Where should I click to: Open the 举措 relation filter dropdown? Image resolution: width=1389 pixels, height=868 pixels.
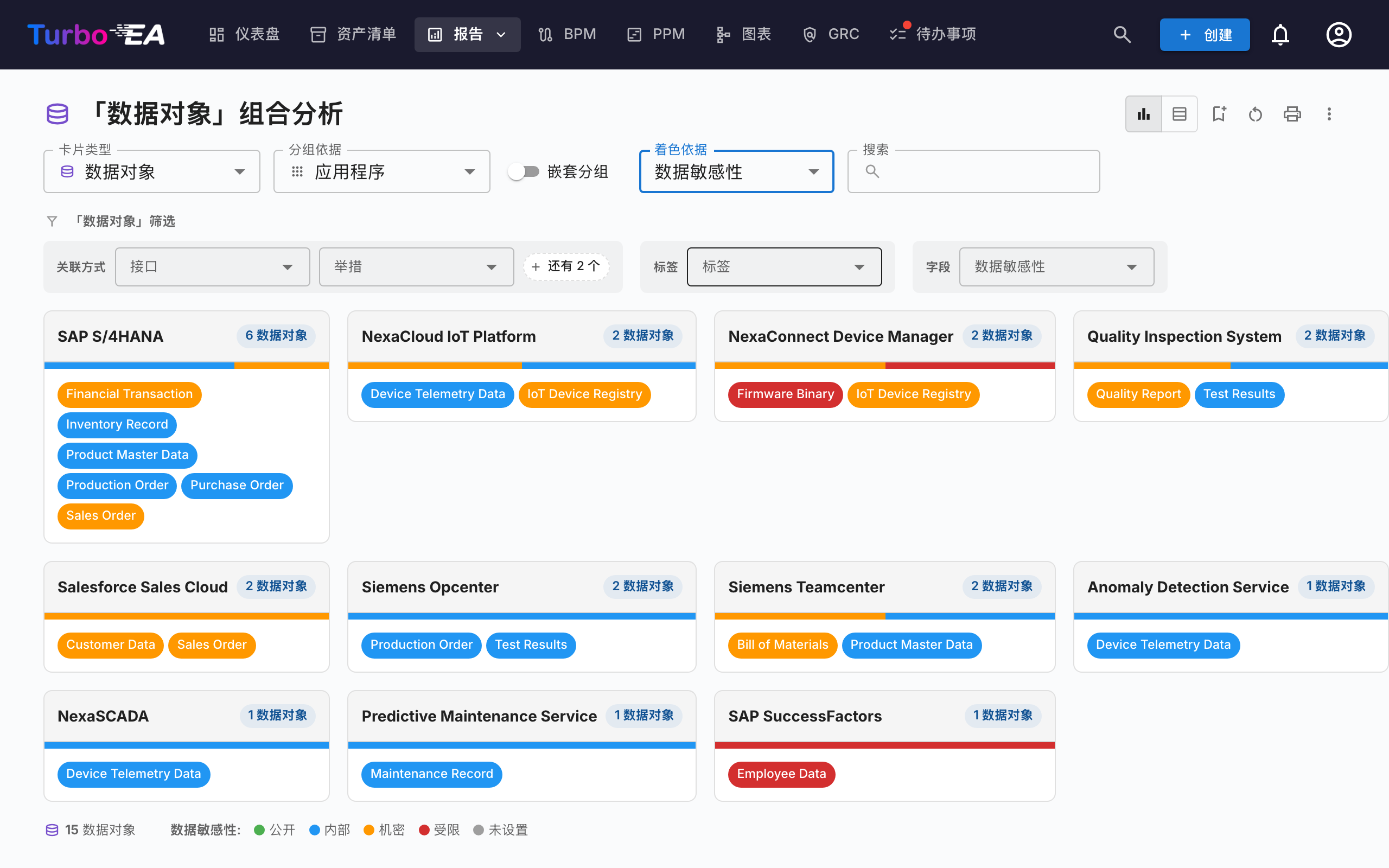click(416, 266)
